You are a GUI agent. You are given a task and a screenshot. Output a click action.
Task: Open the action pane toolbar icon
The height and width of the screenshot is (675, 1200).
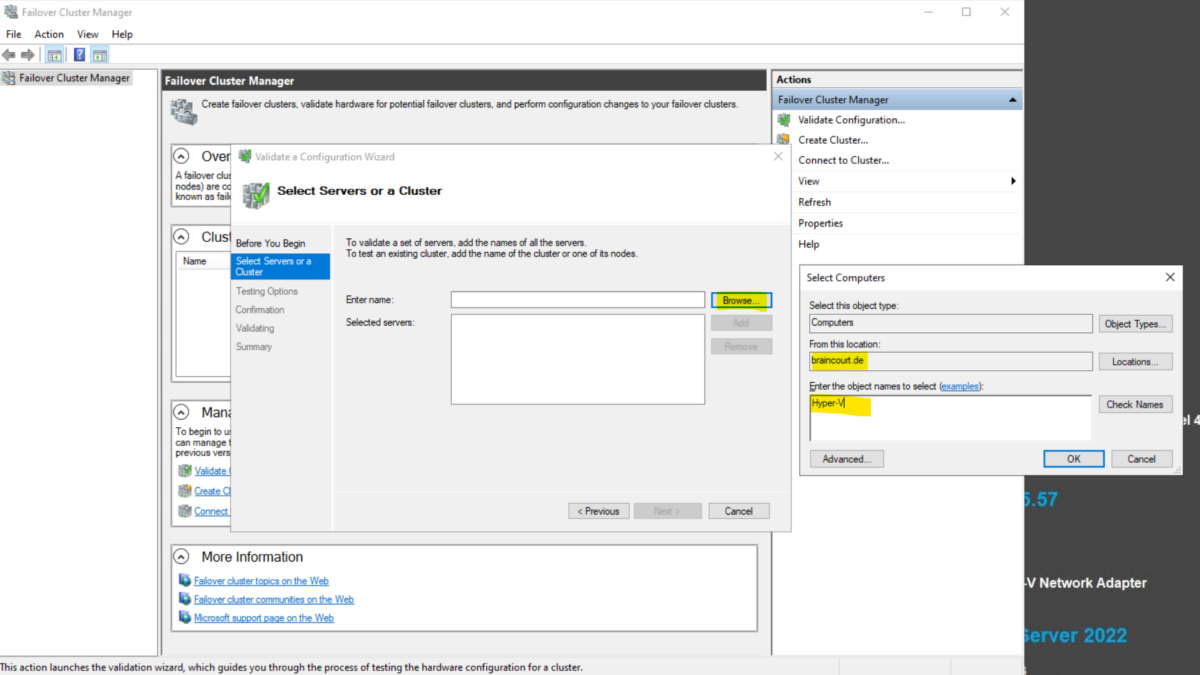(x=99, y=54)
